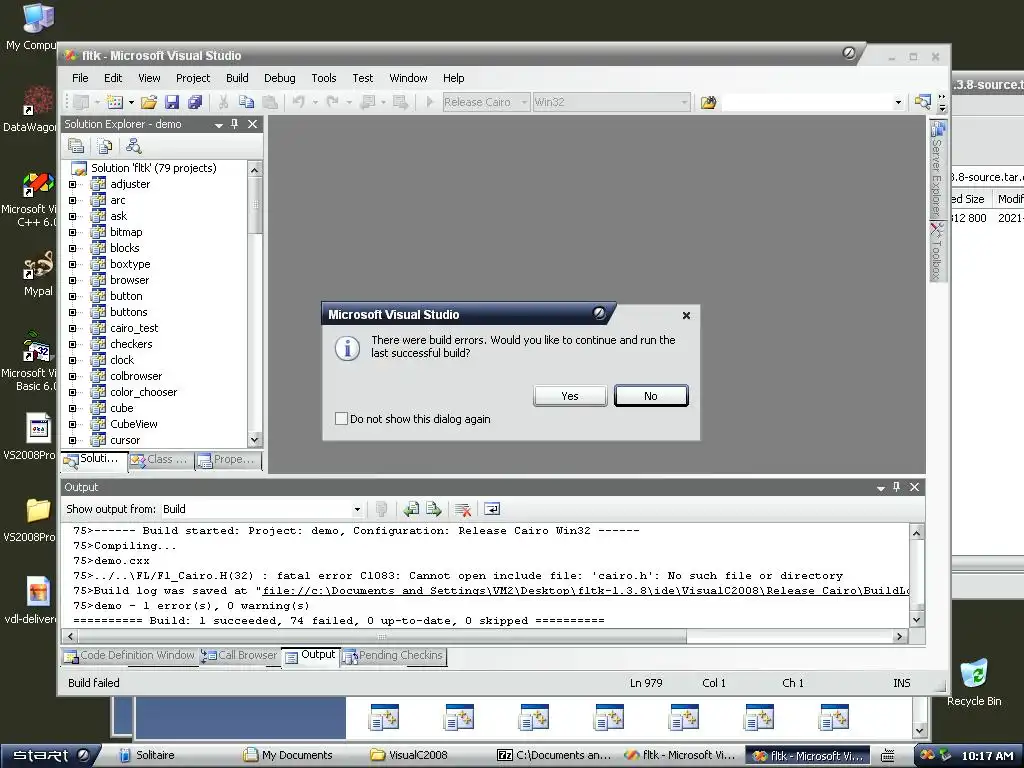Select the CubeView project in tree

point(134,424)
